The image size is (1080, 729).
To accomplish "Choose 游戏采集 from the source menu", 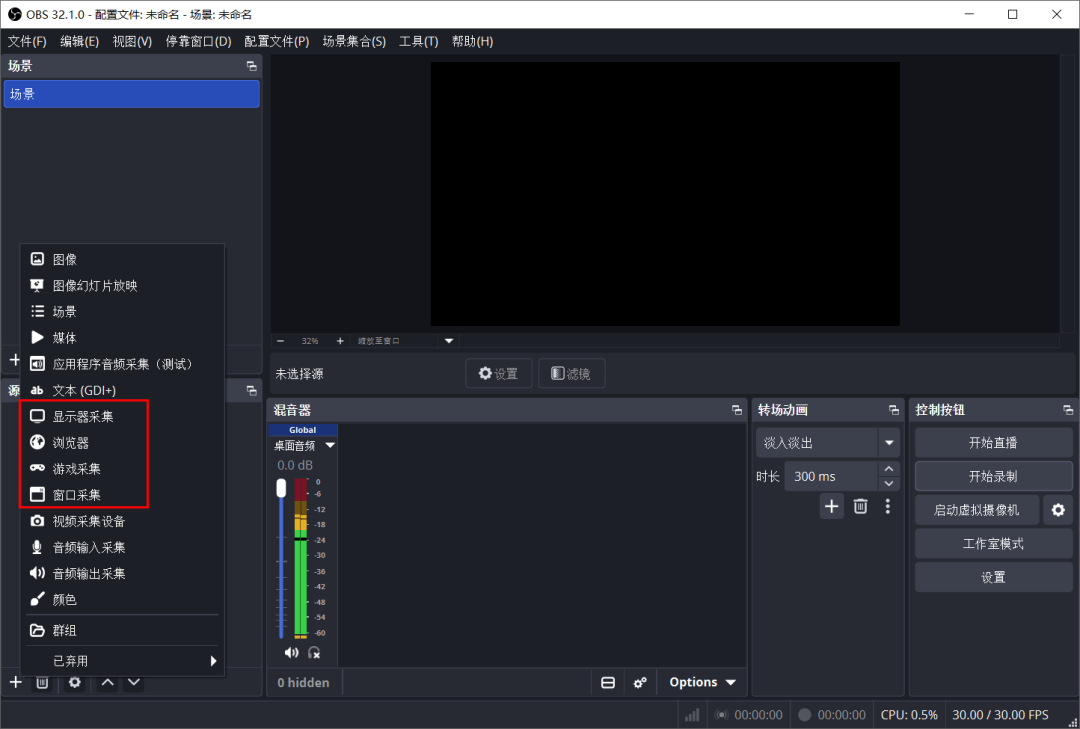I will (76, 468).
